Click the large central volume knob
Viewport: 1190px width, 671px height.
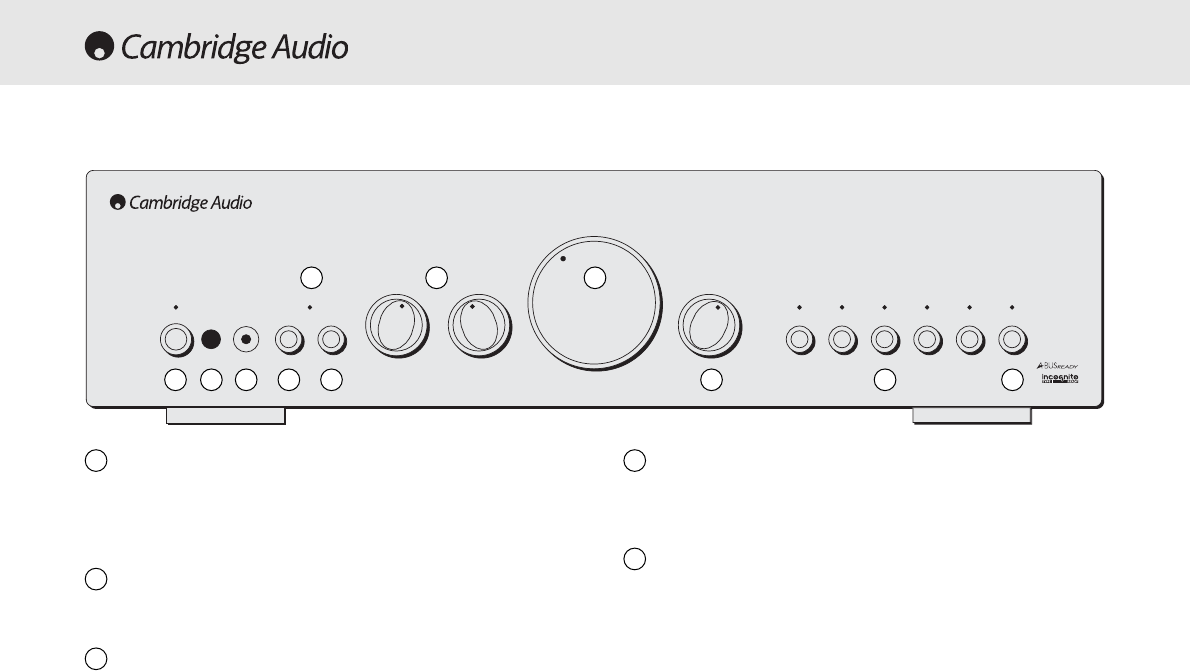594,303
